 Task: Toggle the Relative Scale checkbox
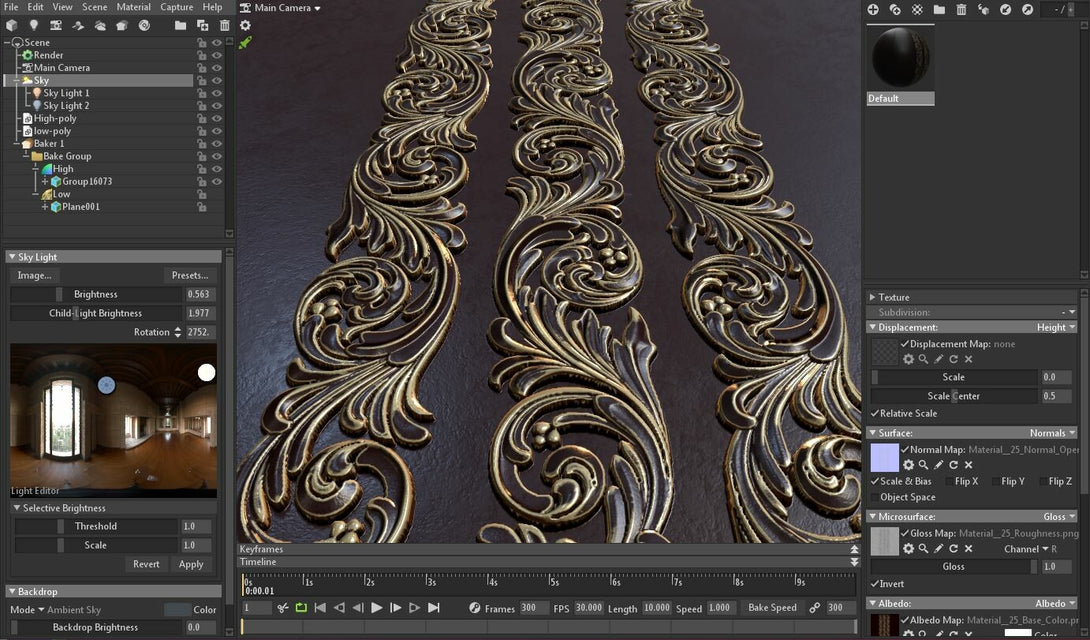pos(875,413)
